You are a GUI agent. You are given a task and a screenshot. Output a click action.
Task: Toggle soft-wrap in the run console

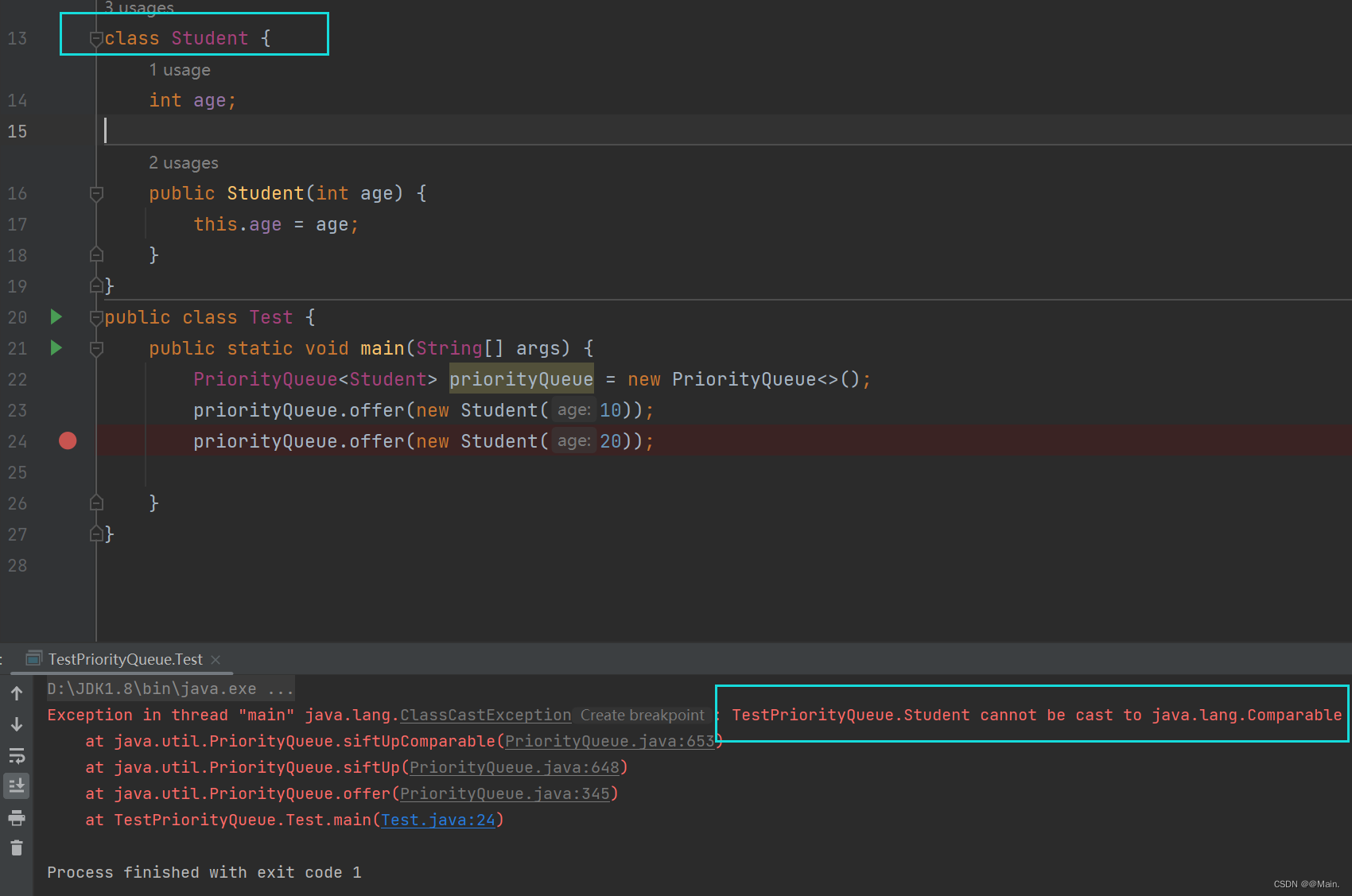point(17,755)
